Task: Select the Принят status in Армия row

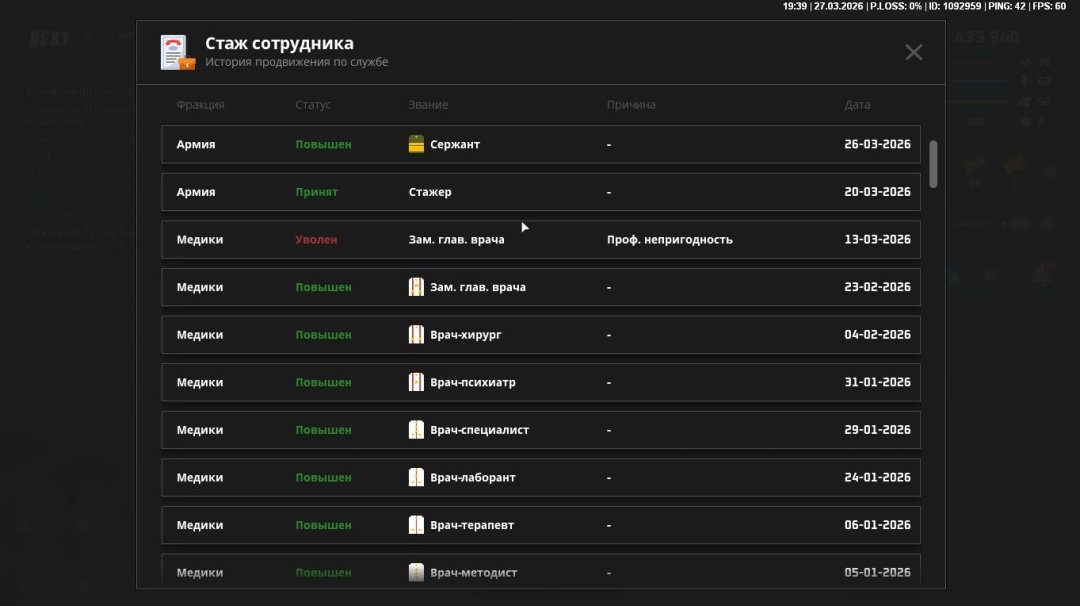Action: pos(316,192)
